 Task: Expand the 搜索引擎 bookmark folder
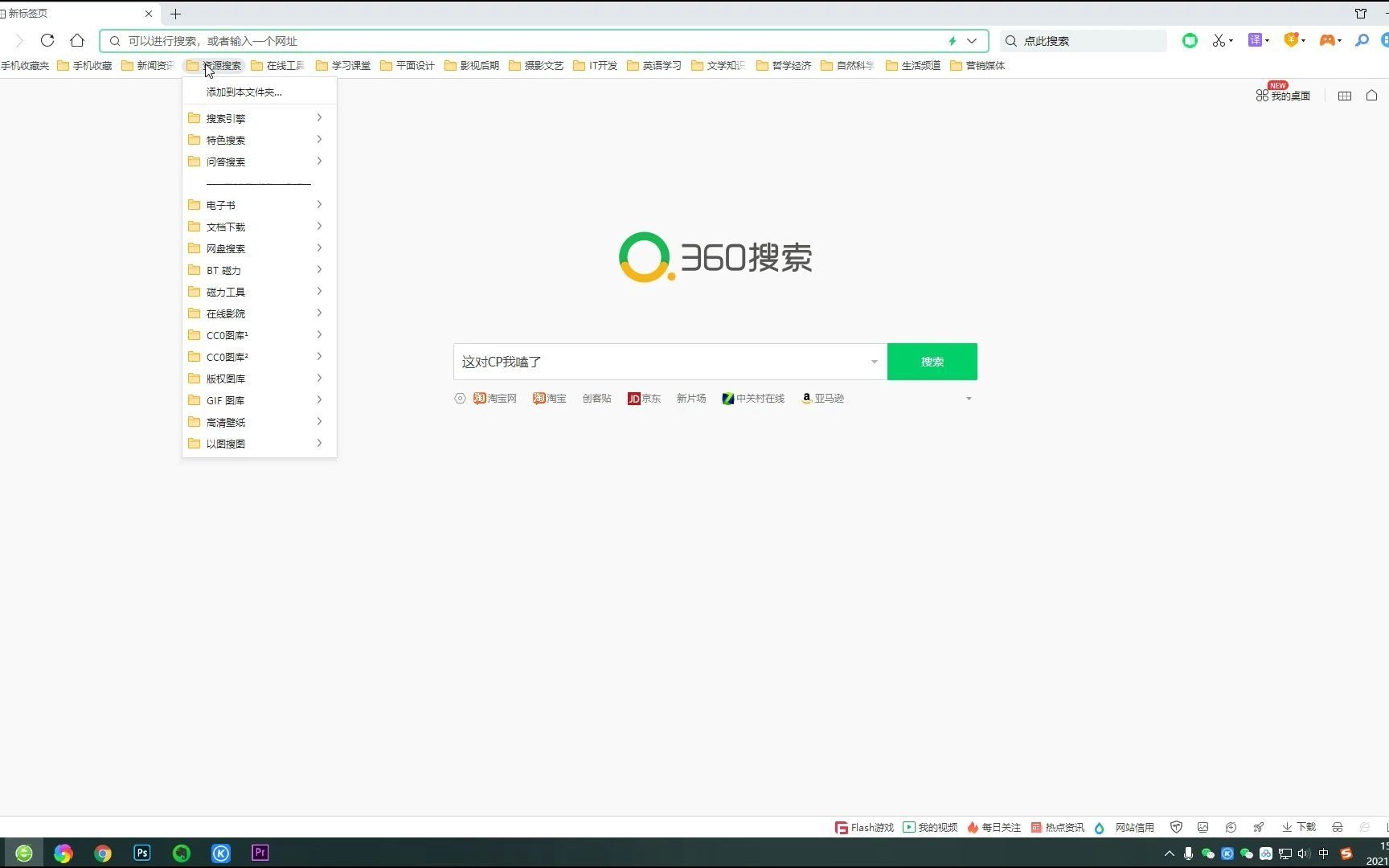tap(226, 117)
